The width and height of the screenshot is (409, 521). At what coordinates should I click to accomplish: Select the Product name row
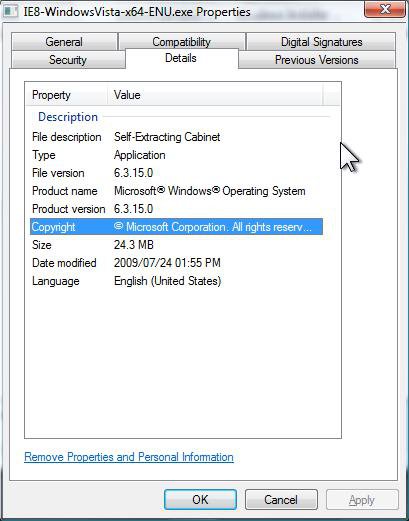pos(176,191)
